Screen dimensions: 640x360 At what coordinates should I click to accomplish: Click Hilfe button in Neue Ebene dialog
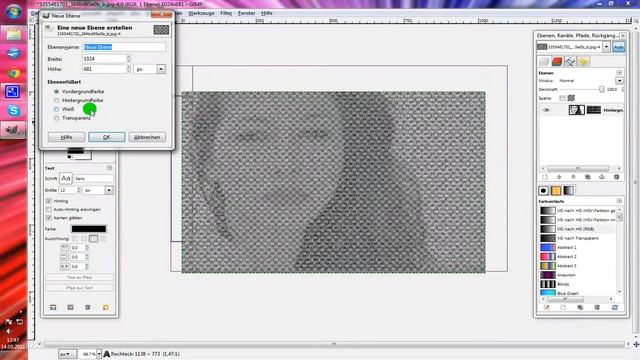pyautogui.click(x=66, y=137)
